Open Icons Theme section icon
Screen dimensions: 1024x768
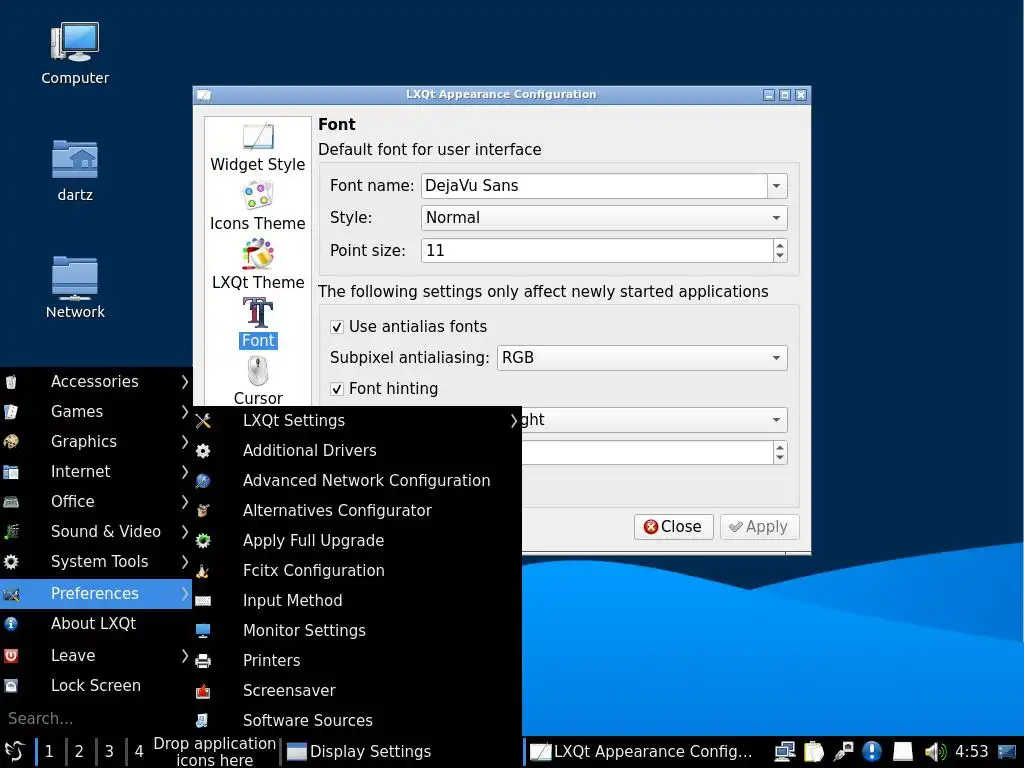pyautogui.click(x=258, y=195)
